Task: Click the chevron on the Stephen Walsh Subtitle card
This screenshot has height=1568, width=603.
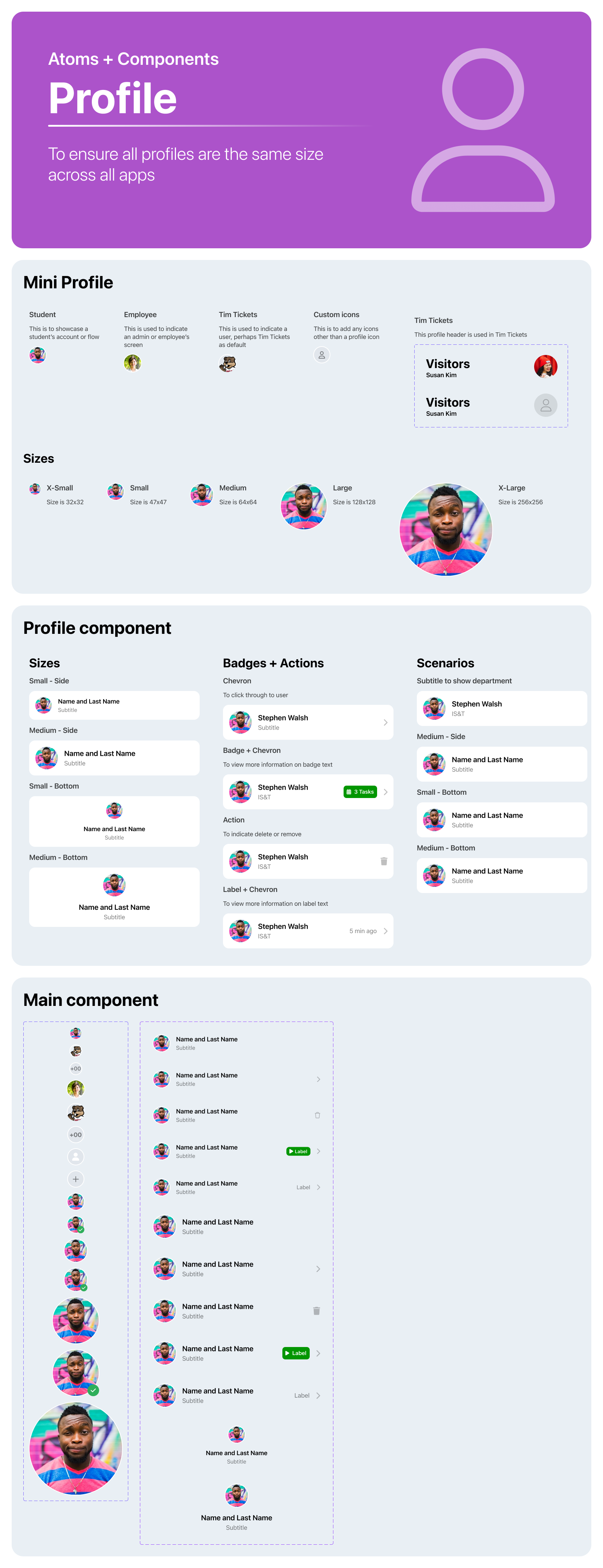Action: 385,723
